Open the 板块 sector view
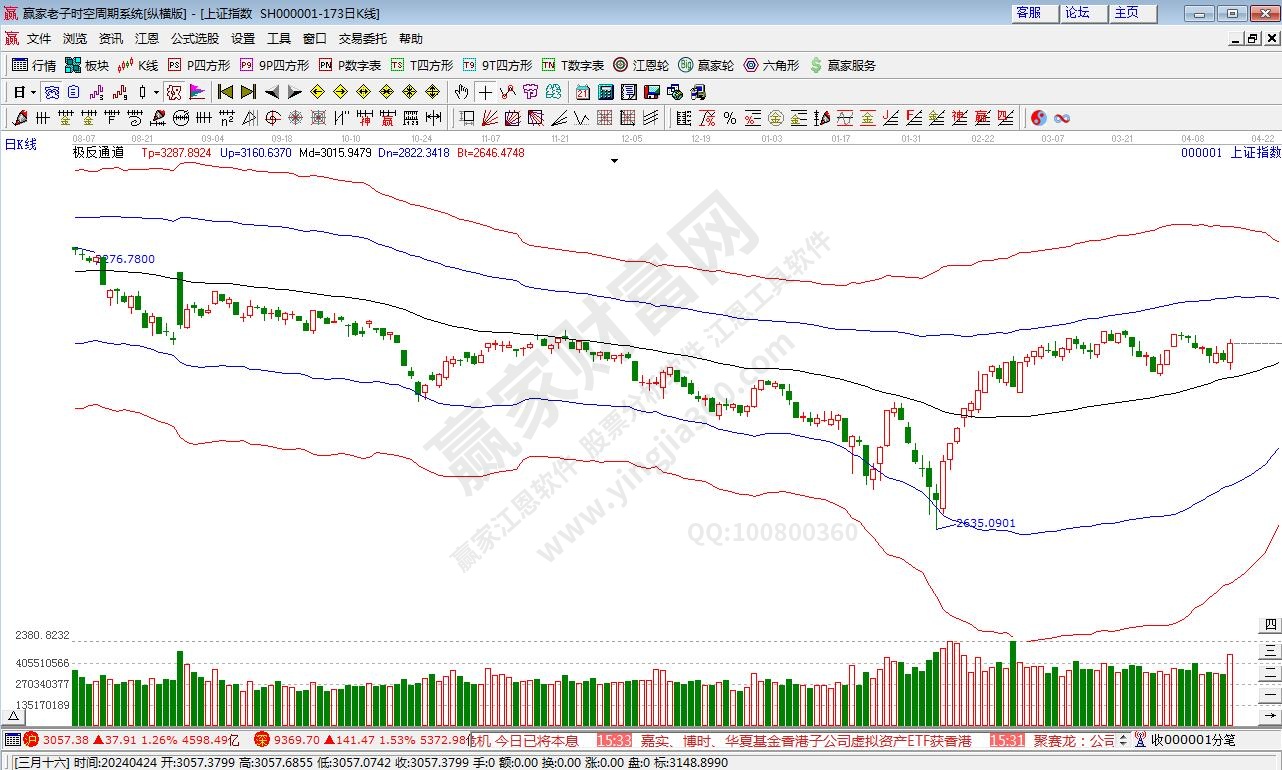 pos(87,65)
